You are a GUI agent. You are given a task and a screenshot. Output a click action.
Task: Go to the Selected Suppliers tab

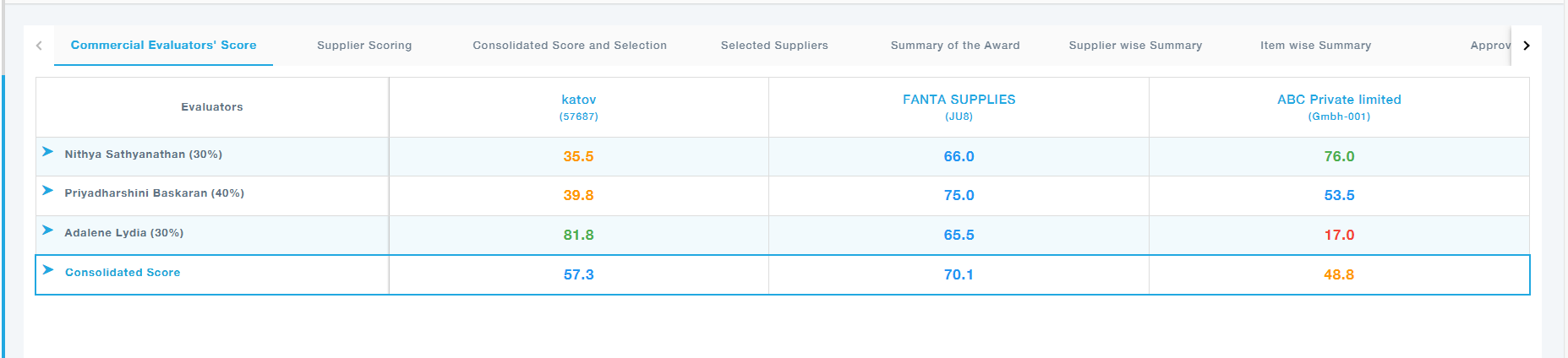774,46
